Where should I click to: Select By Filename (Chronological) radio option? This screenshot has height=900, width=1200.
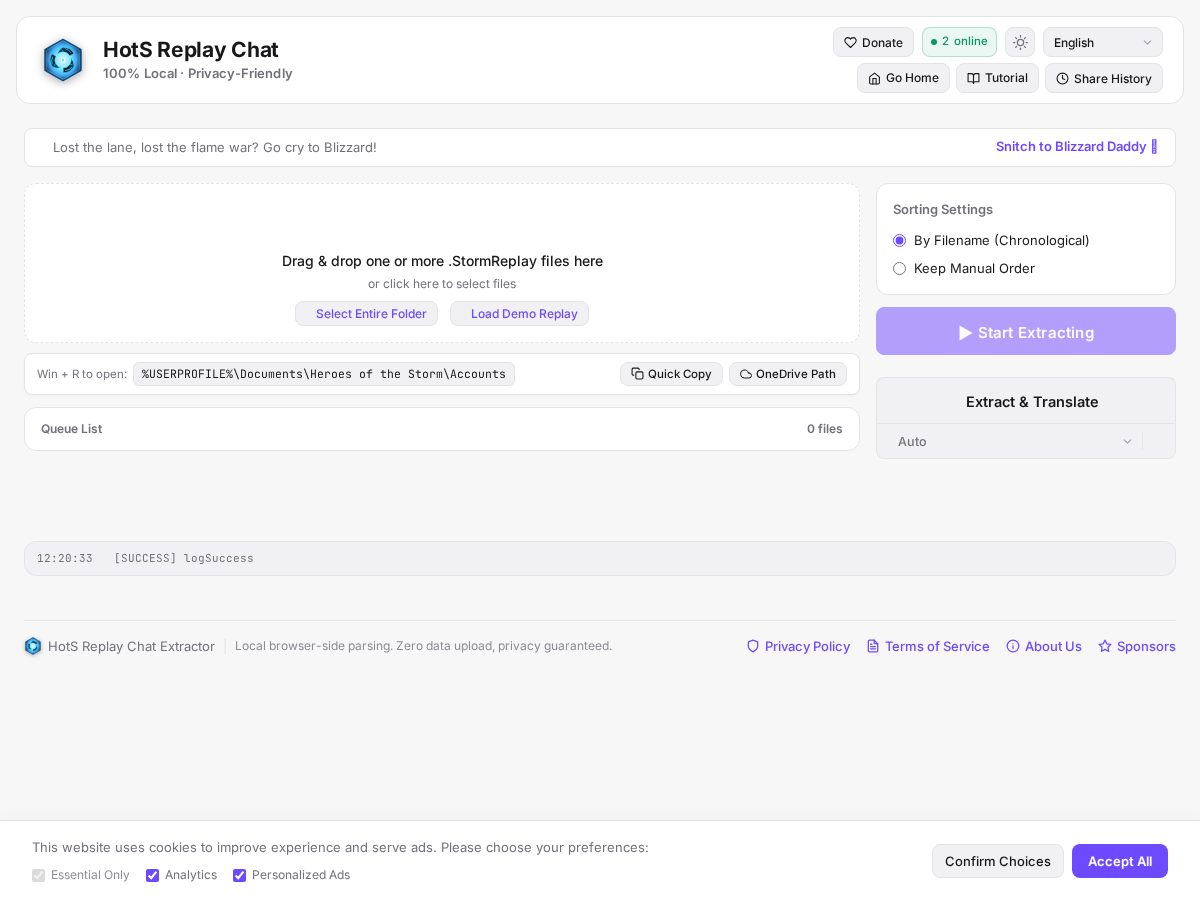[899, 240]
